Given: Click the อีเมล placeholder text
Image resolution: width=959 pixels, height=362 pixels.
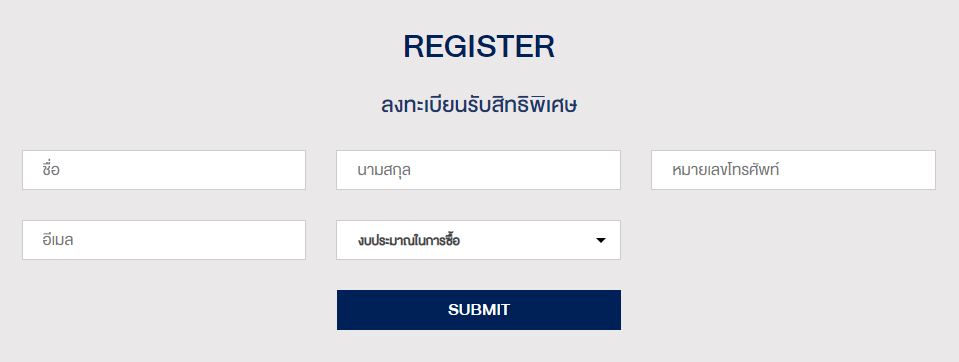Looking at the screenshot, I should pyautogui.click(x=58, y=240).
